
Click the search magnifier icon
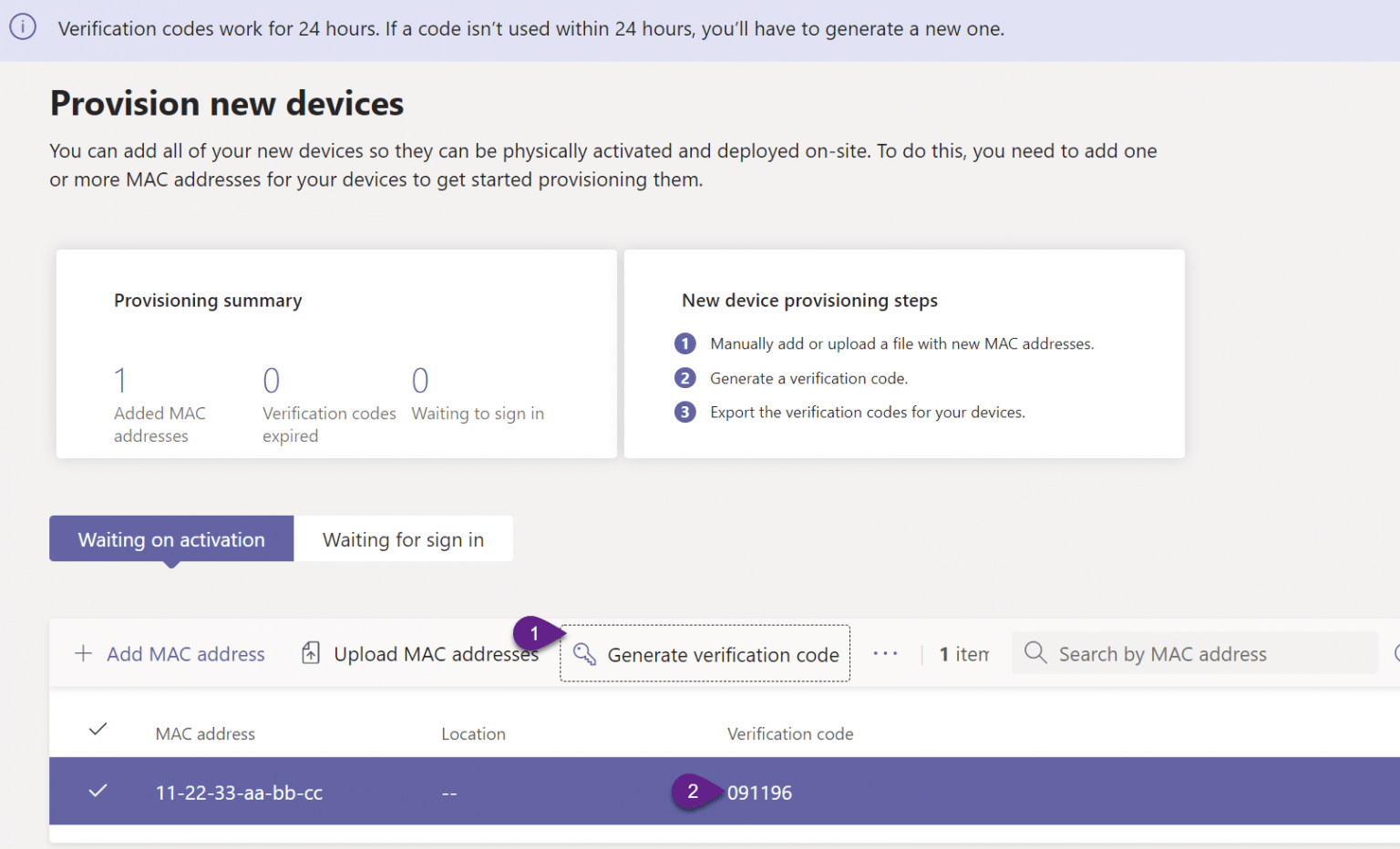click(1035, 652)
